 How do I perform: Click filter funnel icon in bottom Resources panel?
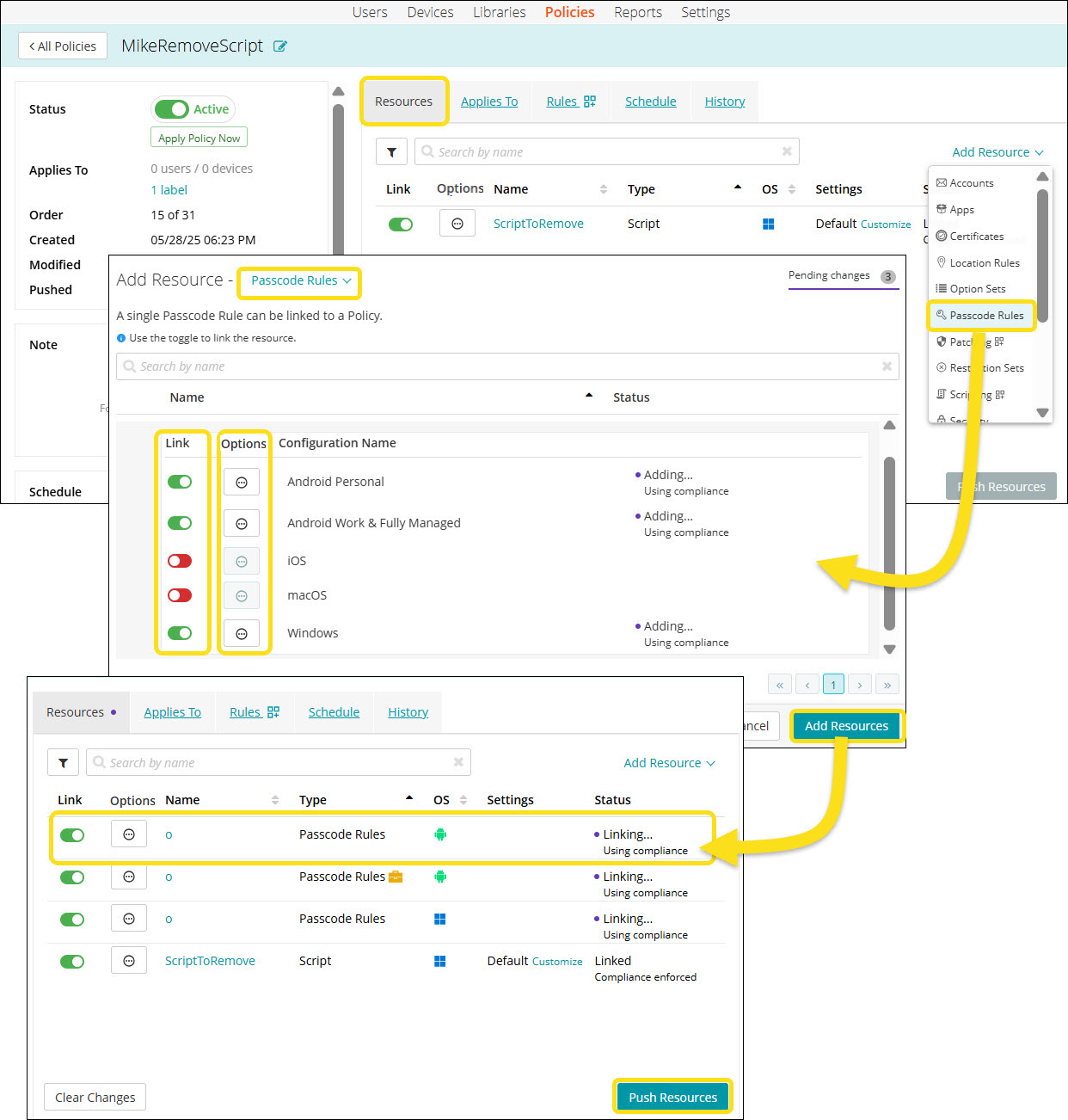[63, 763]
